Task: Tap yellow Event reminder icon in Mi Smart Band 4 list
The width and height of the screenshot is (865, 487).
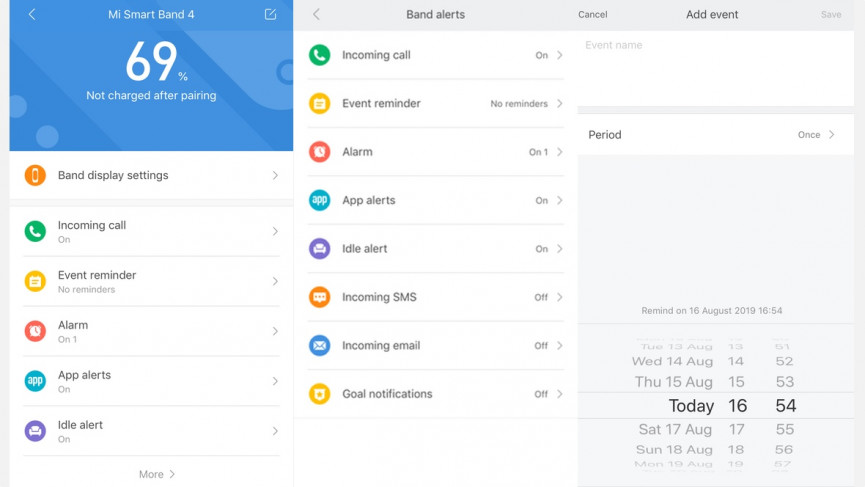Action: pos(35,281)
